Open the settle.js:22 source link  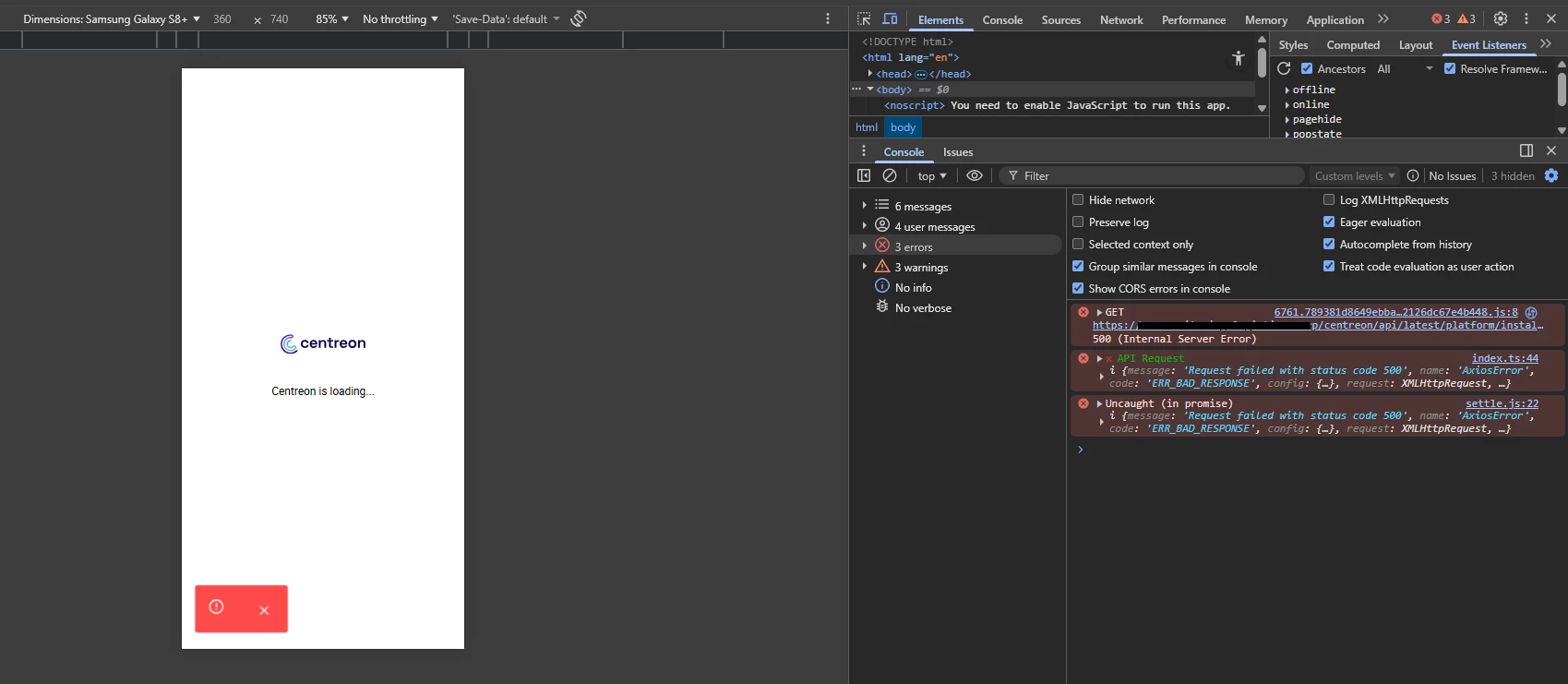(1502, 403)
